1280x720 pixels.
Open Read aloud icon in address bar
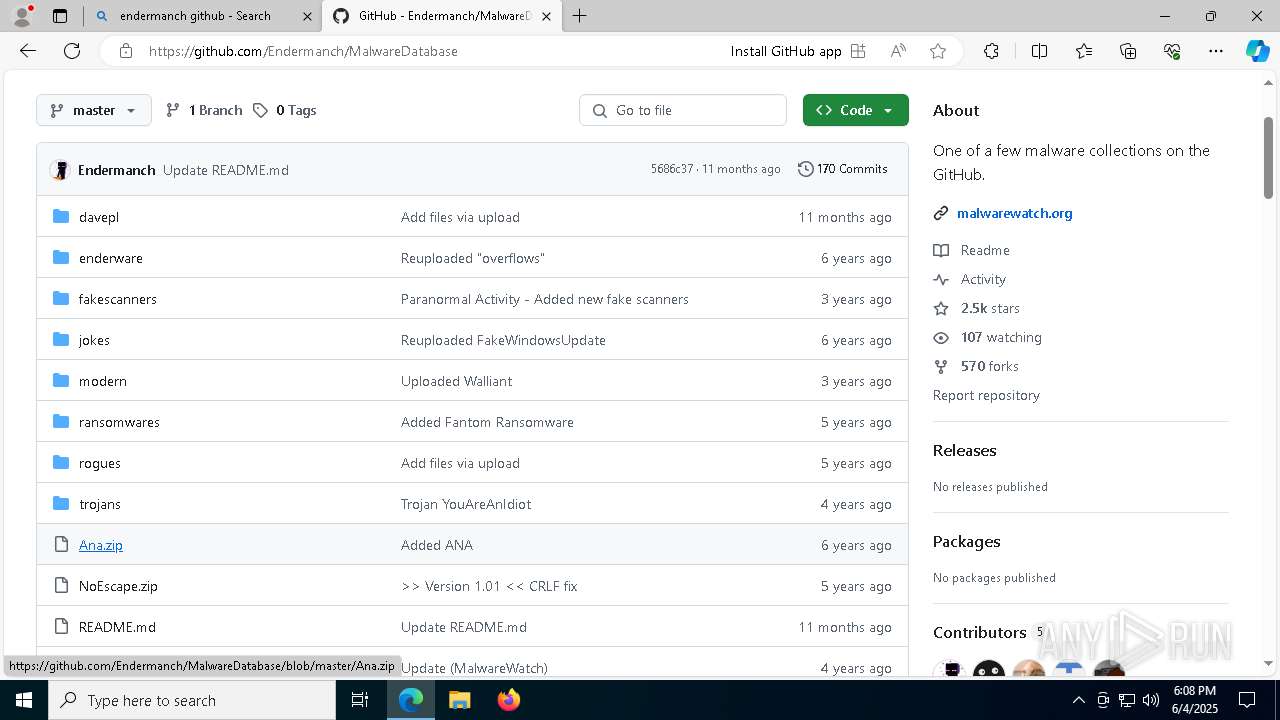coord(898,51)
